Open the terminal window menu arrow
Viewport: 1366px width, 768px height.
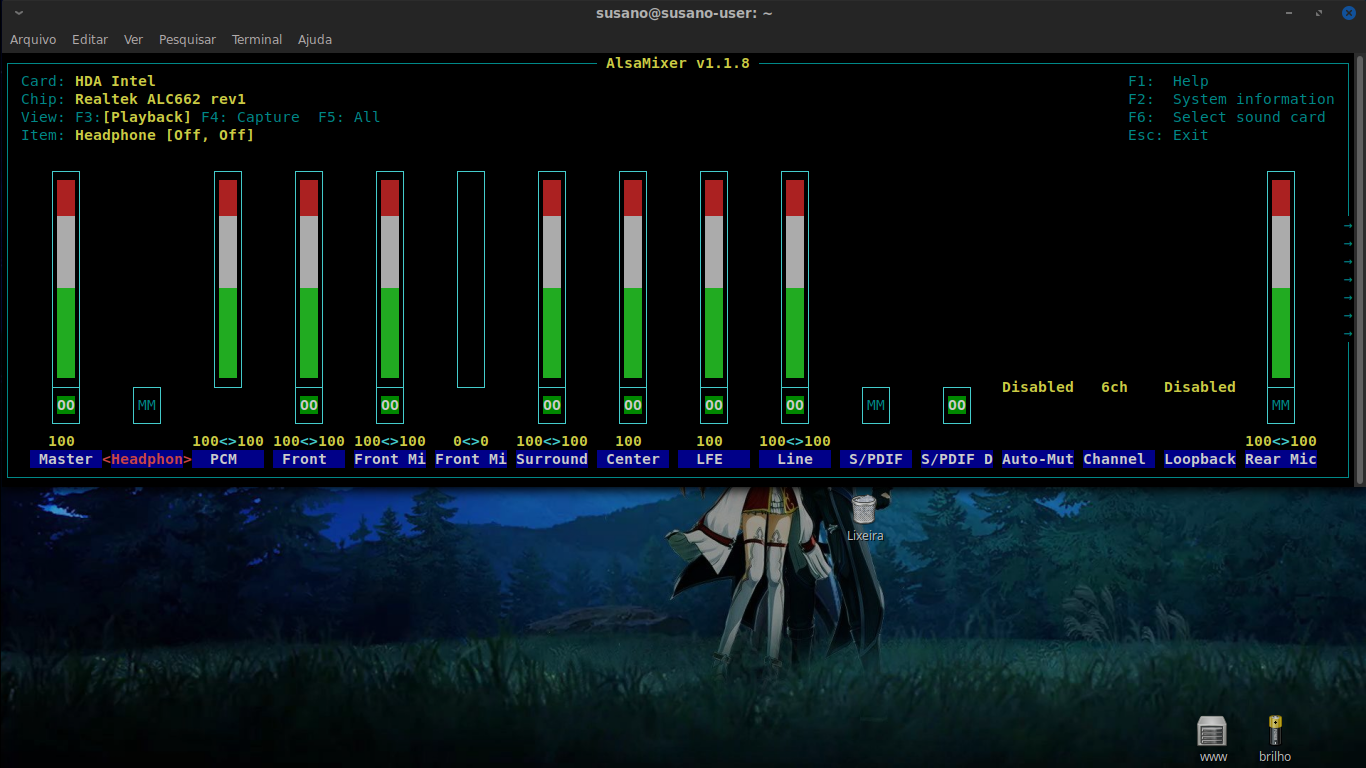(x=20, y=13)
